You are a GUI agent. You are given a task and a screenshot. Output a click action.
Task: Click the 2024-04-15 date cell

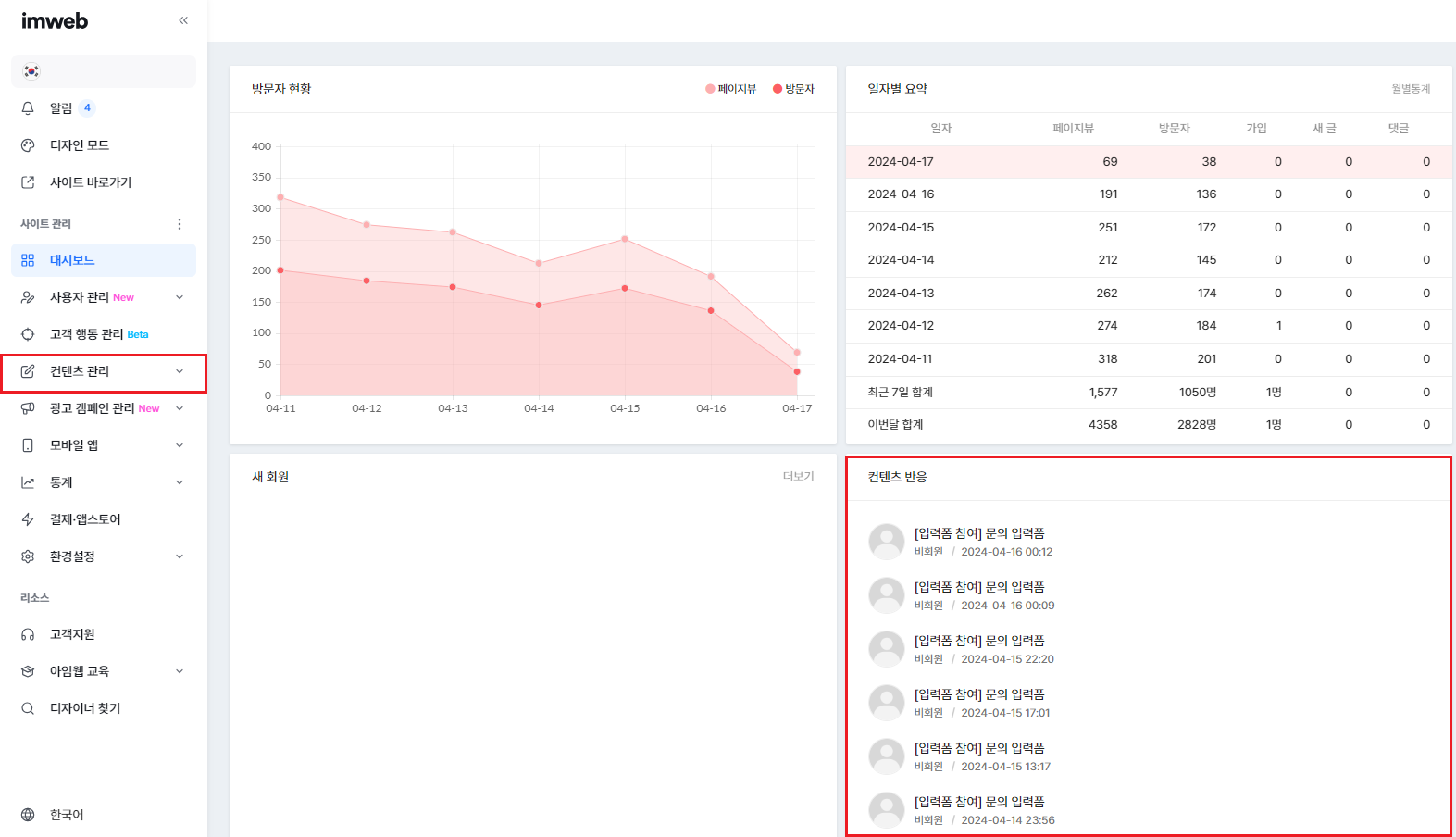(x=901, y=228)
